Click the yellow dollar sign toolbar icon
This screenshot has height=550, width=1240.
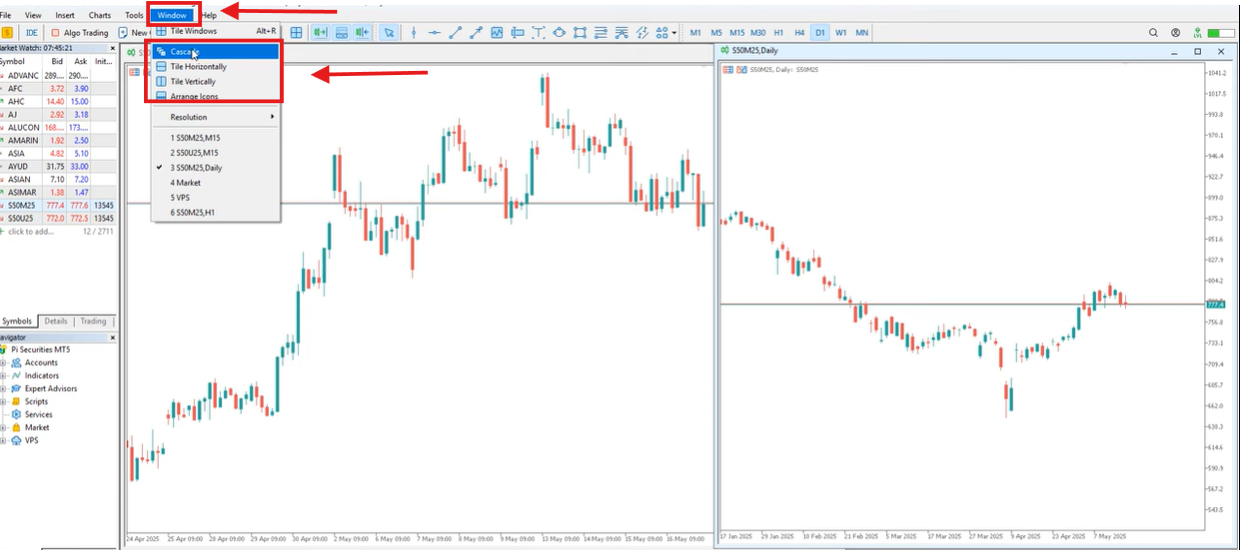tap(7, 32)
